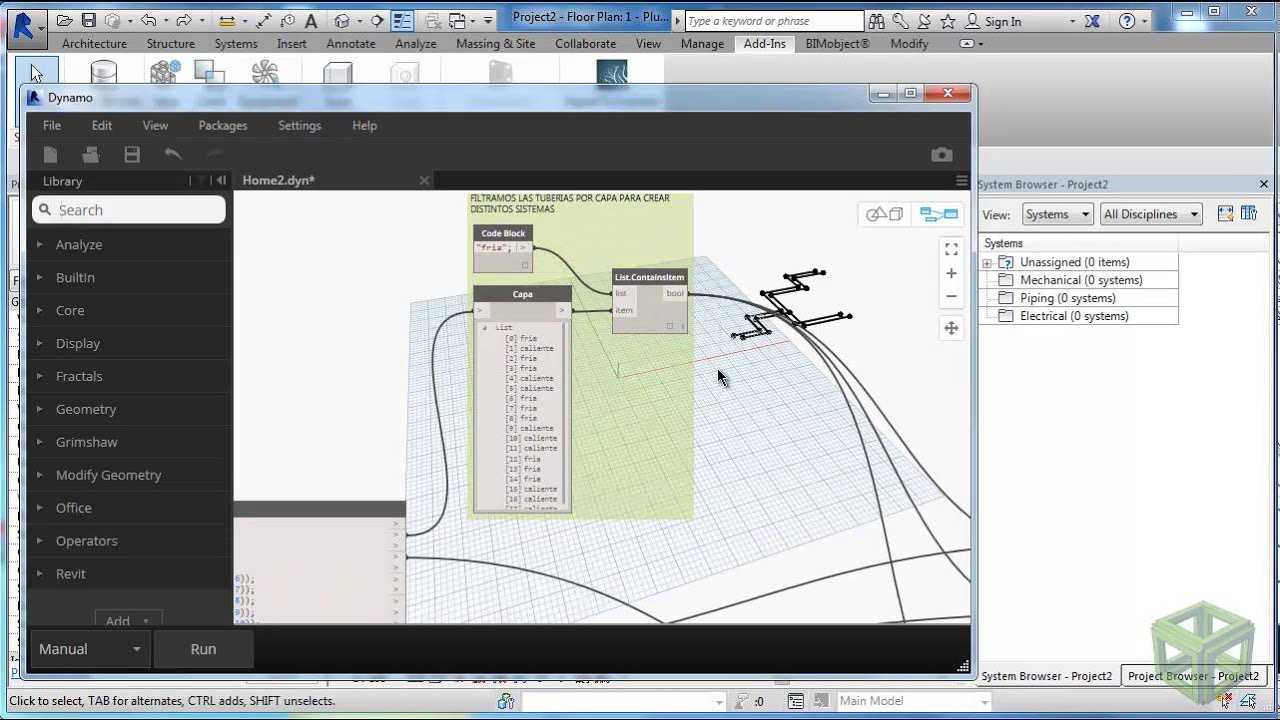Toggle preview on Code Block node corner
The width and height of the screenshot is (1280, 720).
pos(525,265)
